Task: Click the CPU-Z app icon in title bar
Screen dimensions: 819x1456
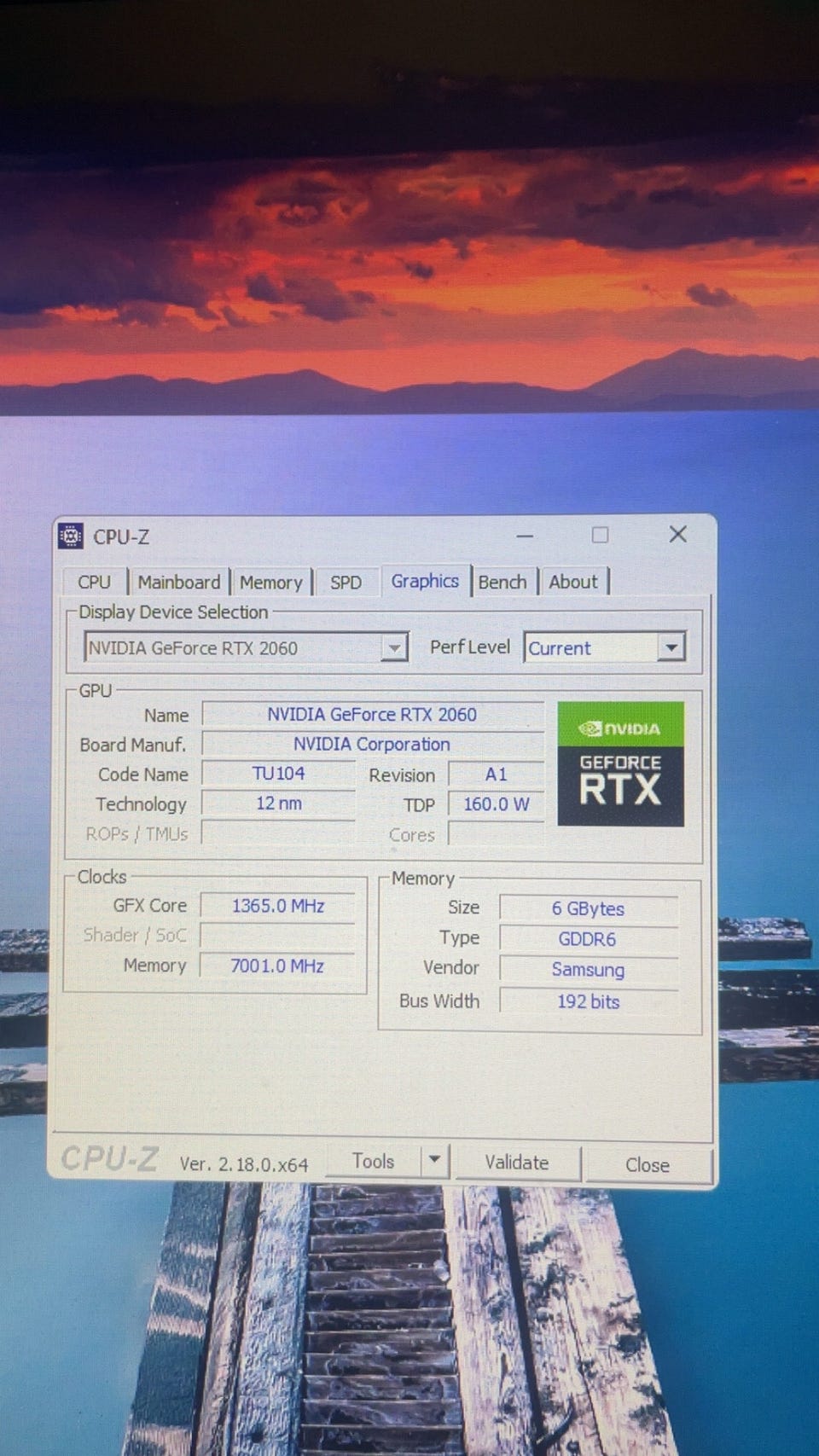Action: click(x=71, y=537)
